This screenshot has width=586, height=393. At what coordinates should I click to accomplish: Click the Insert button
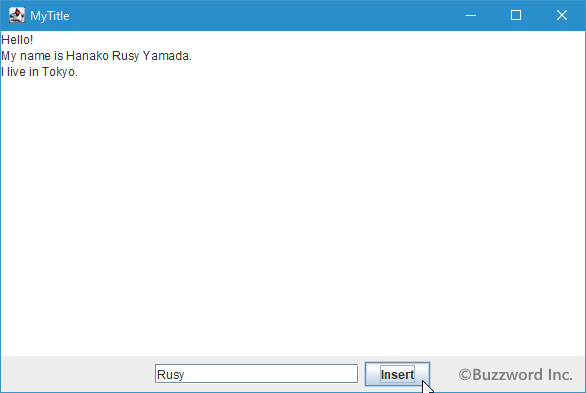(x=397, y=374)
